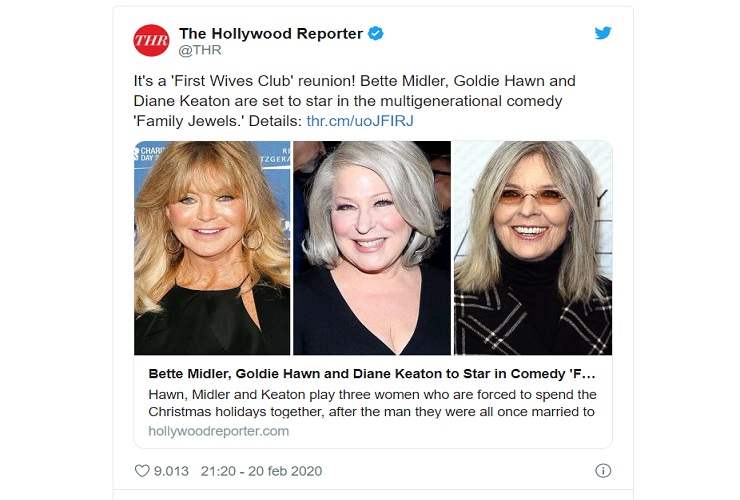Visit the hollywoodreporter.com domain link
The width and height of the screenshot is (740, 500).
tap(219, 431)
